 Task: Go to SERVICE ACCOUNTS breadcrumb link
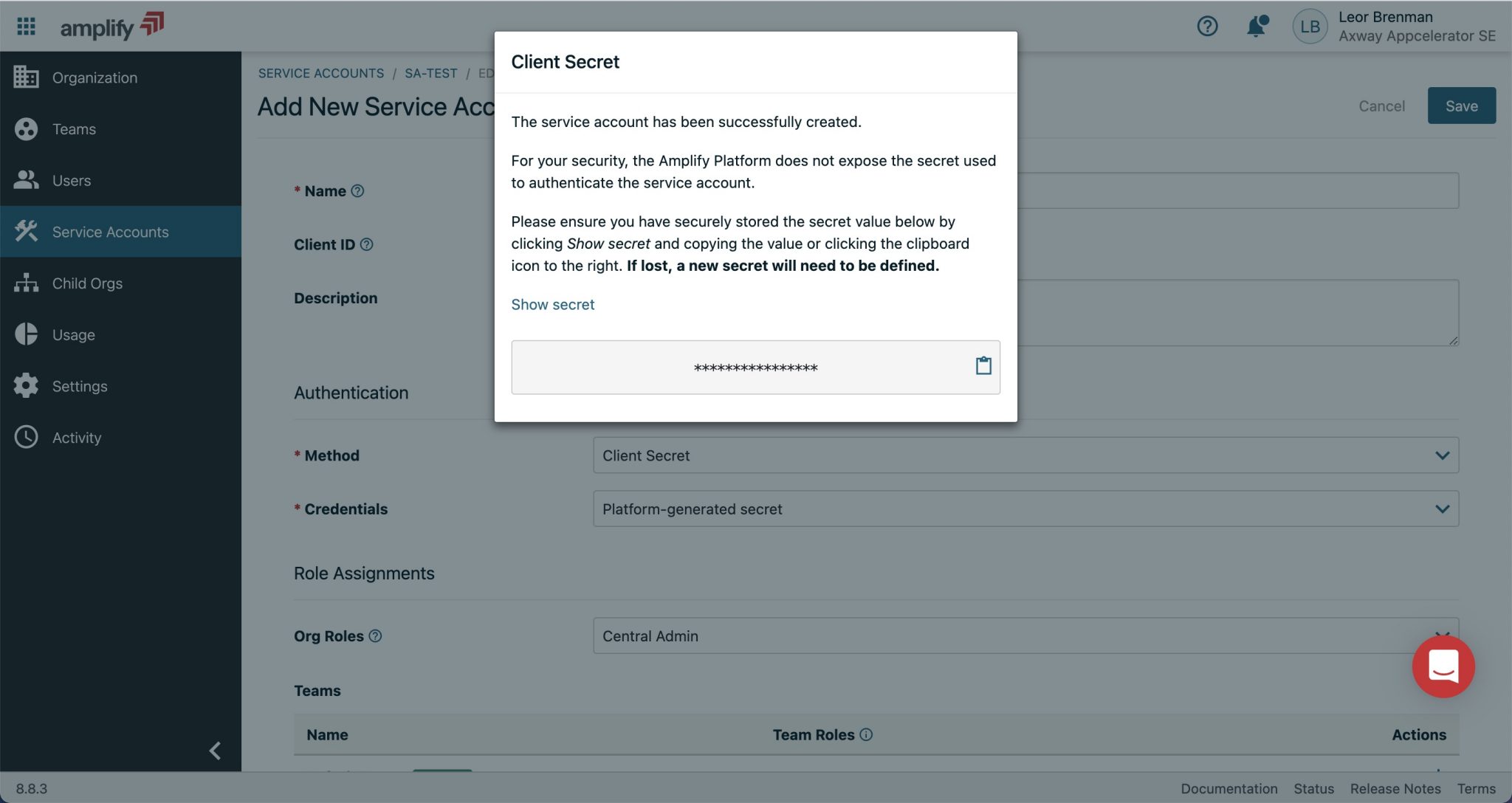(320, 72)
